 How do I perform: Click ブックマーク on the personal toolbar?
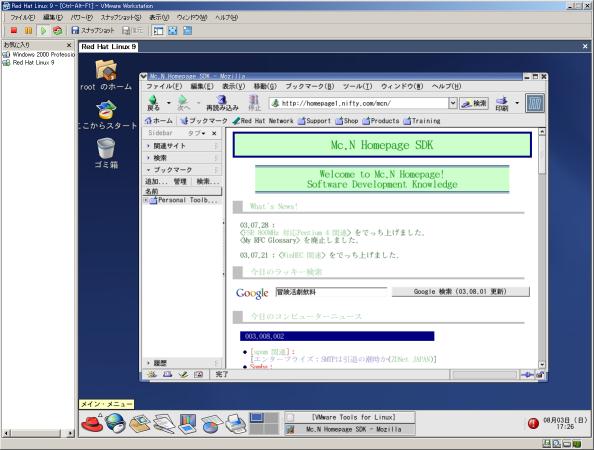coord(203,121)
